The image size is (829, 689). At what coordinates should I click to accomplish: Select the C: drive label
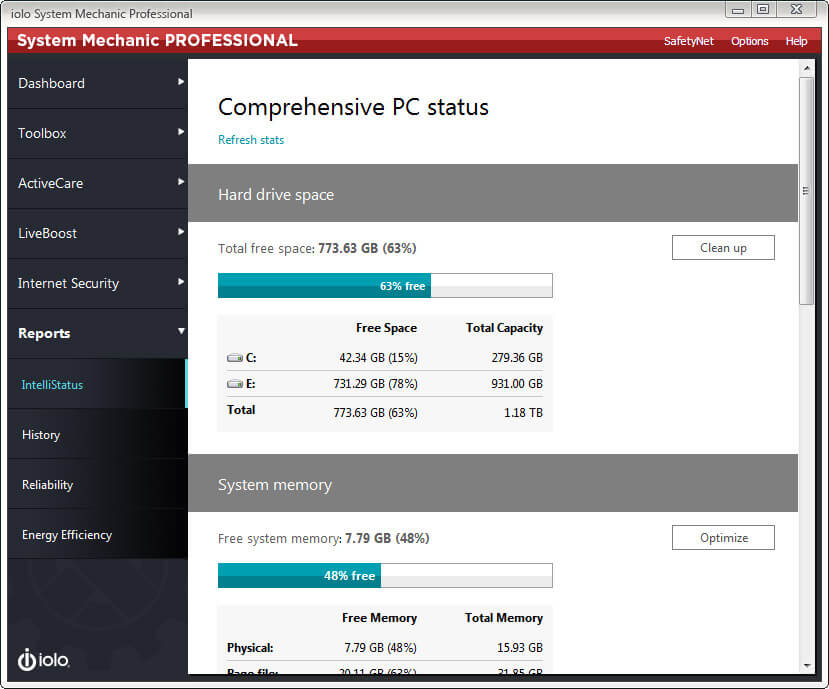251,358
